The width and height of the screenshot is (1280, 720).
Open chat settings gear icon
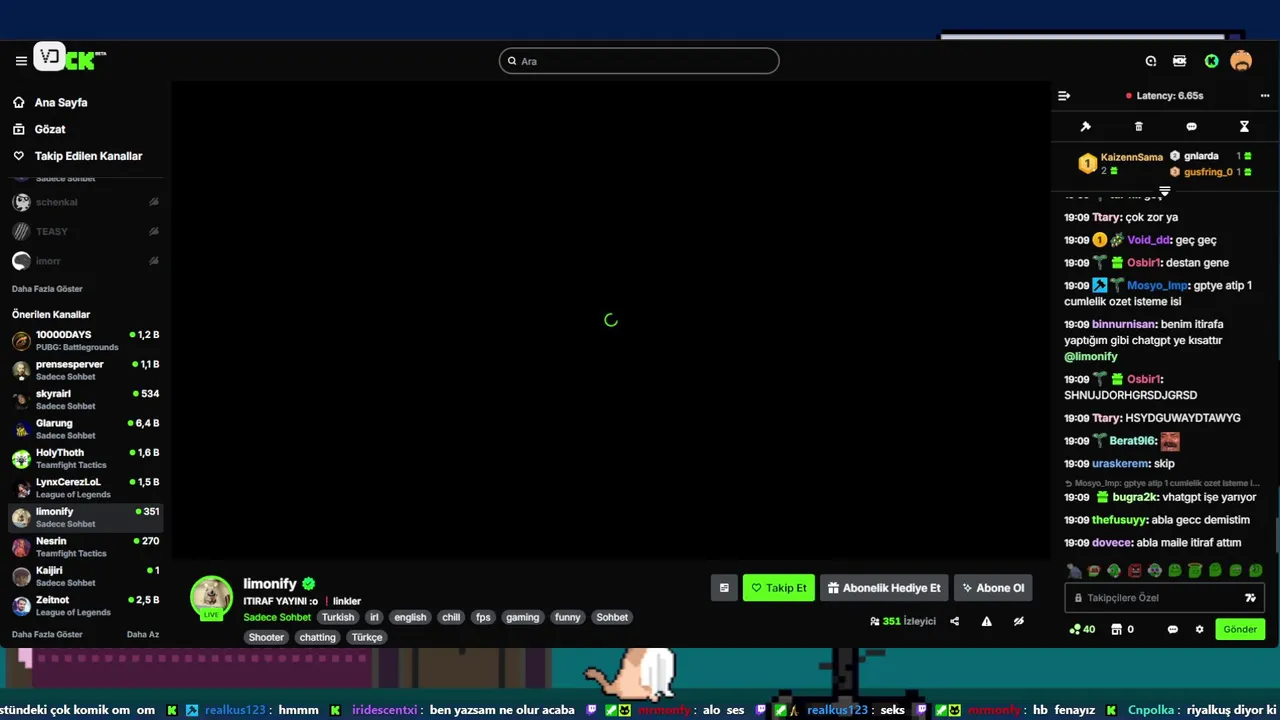[1200, 629]
